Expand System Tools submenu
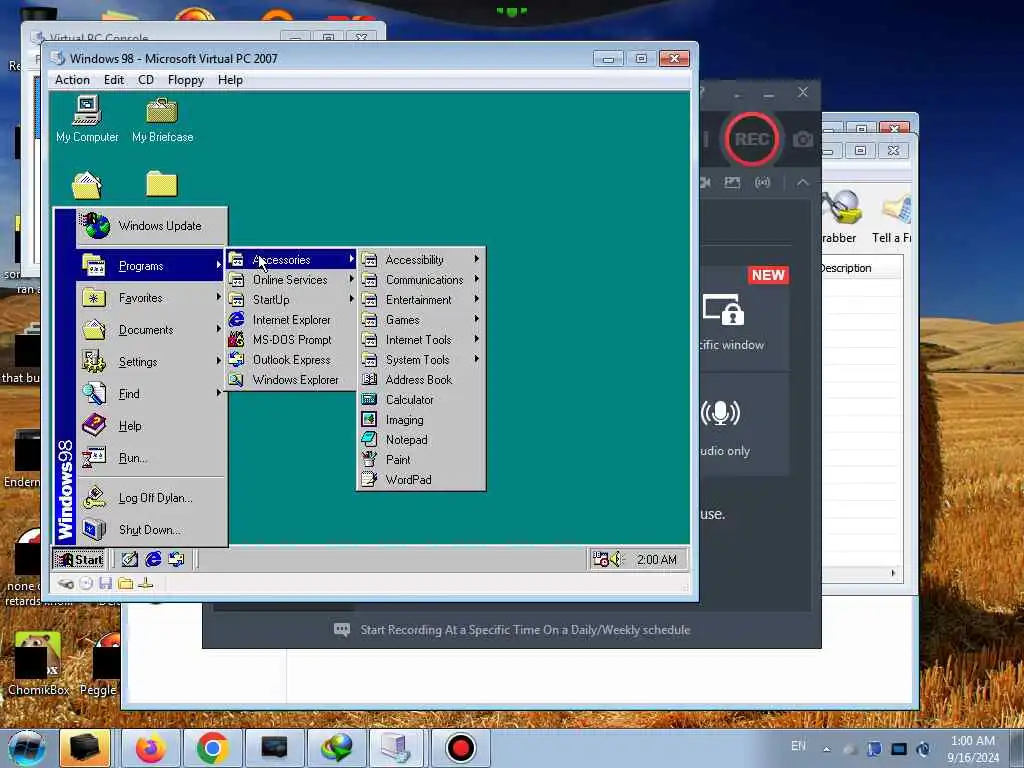 click(421, 360)
